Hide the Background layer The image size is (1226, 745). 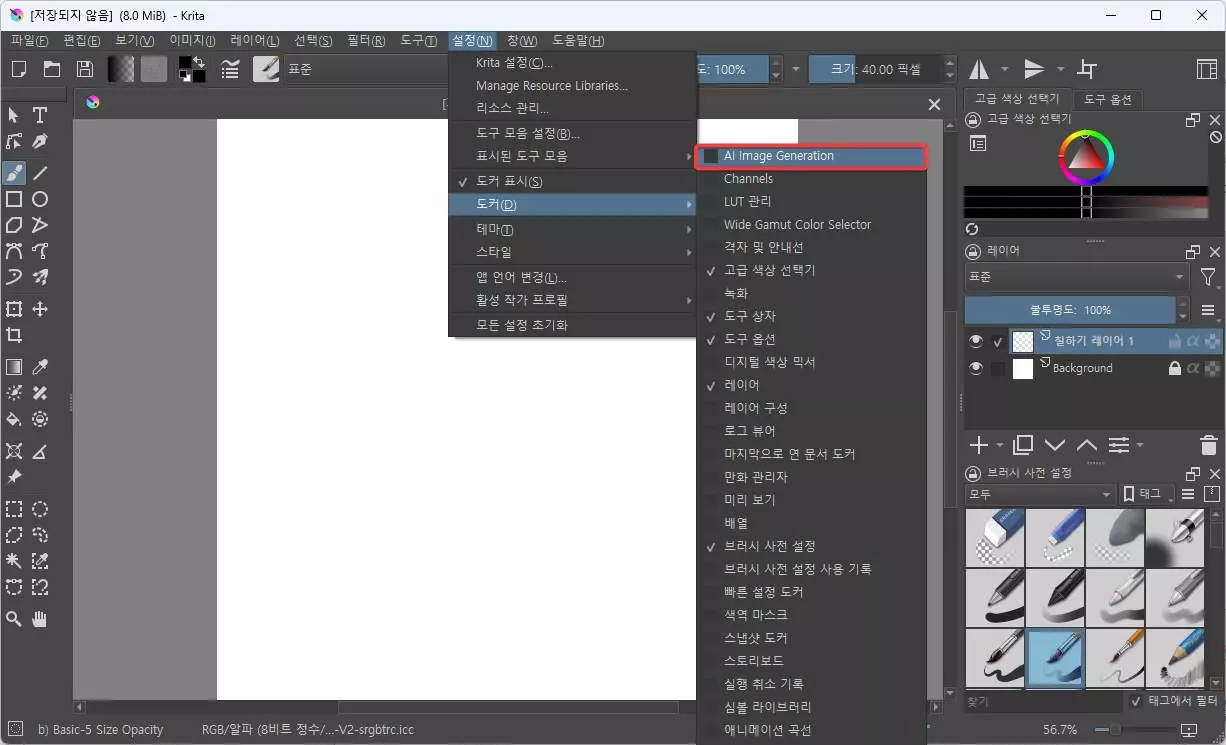[x=975, y=368]
